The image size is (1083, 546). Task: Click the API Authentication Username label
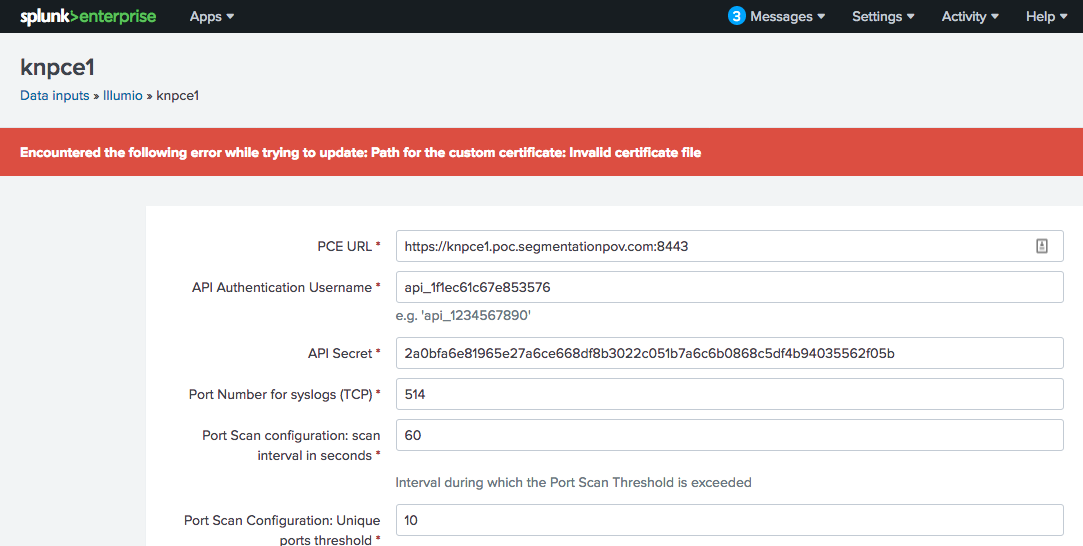[x=286, y=287]
